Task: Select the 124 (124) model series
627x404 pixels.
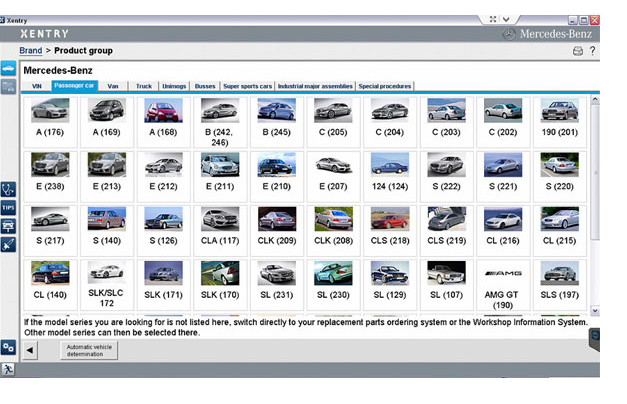Action: coord(390,176)
